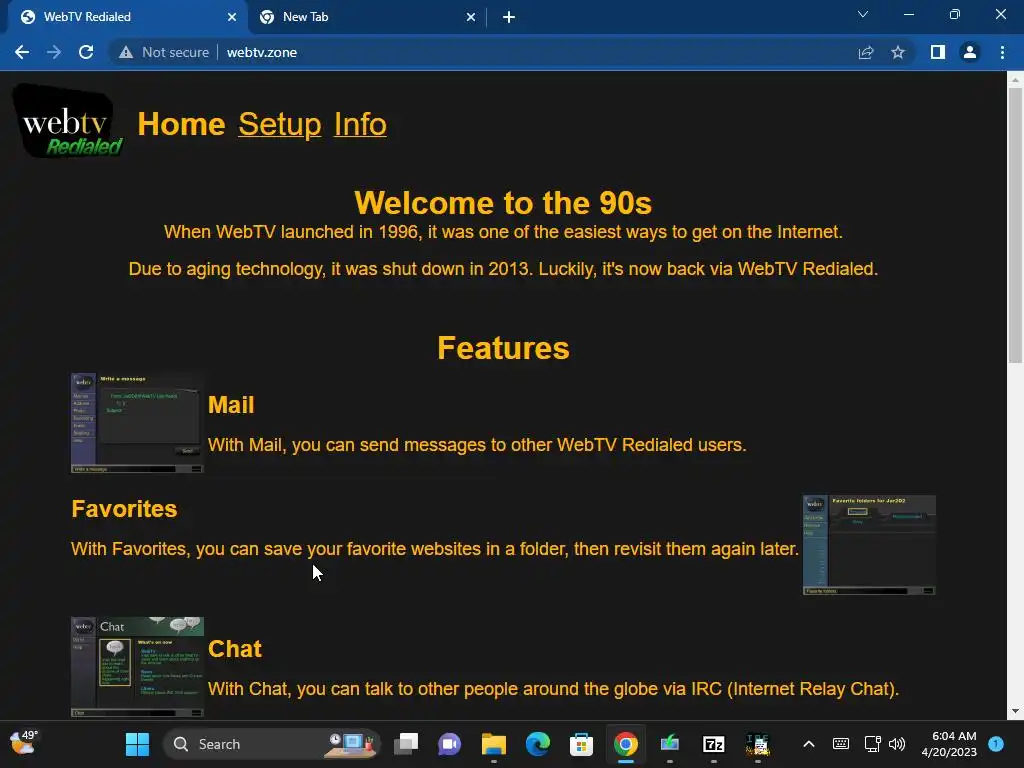Reload the webtv.zone page
Screen dimensions: 1024x768
coord(86,52)
